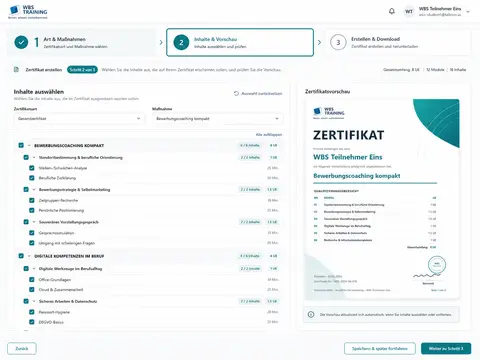Image resolution: width=480 pixels, height=360 pixels.
Task: Uncheck Gesprächssimulation checkbox
Action: click(x=32, y=233)
